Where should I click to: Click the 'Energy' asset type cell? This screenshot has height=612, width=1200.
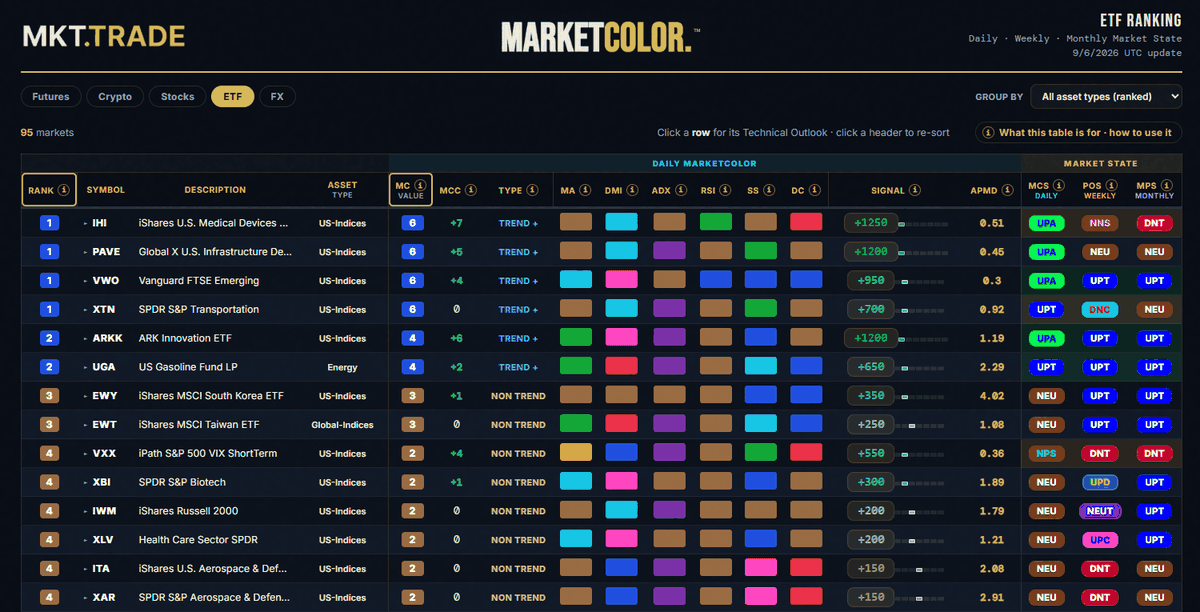tap(342, 367)
